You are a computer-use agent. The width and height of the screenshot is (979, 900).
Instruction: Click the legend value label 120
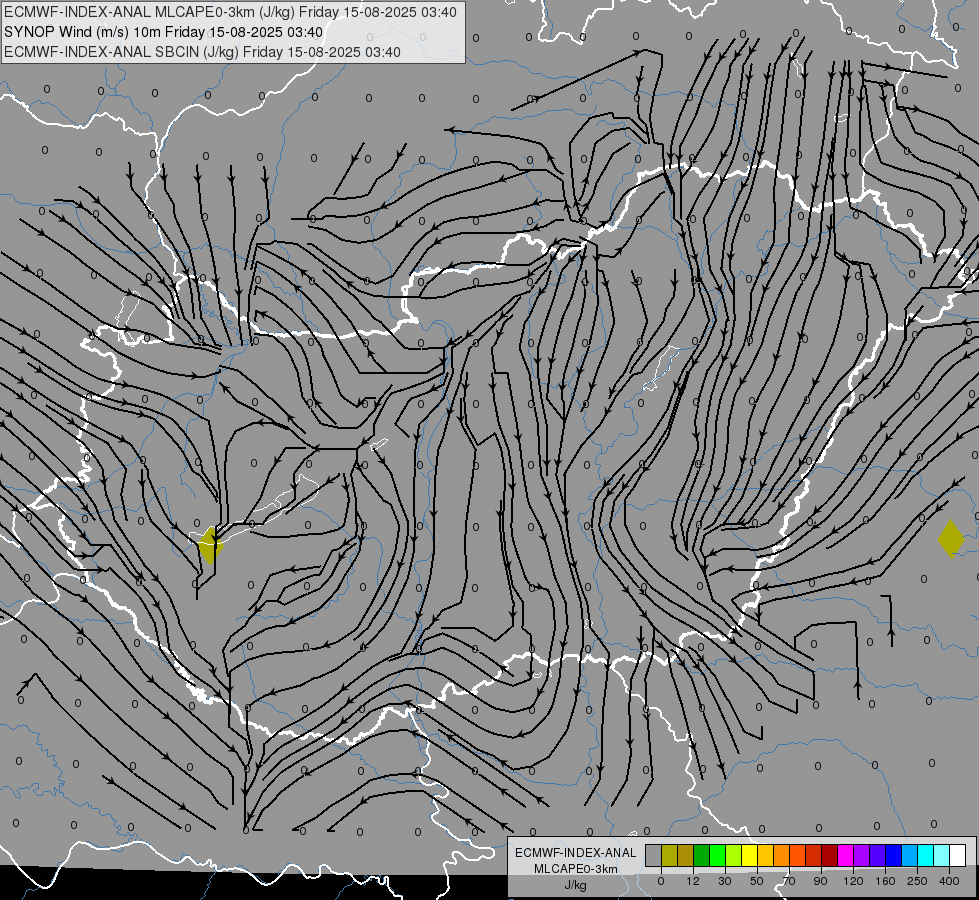pyautogui.click(x=853, y=881)
